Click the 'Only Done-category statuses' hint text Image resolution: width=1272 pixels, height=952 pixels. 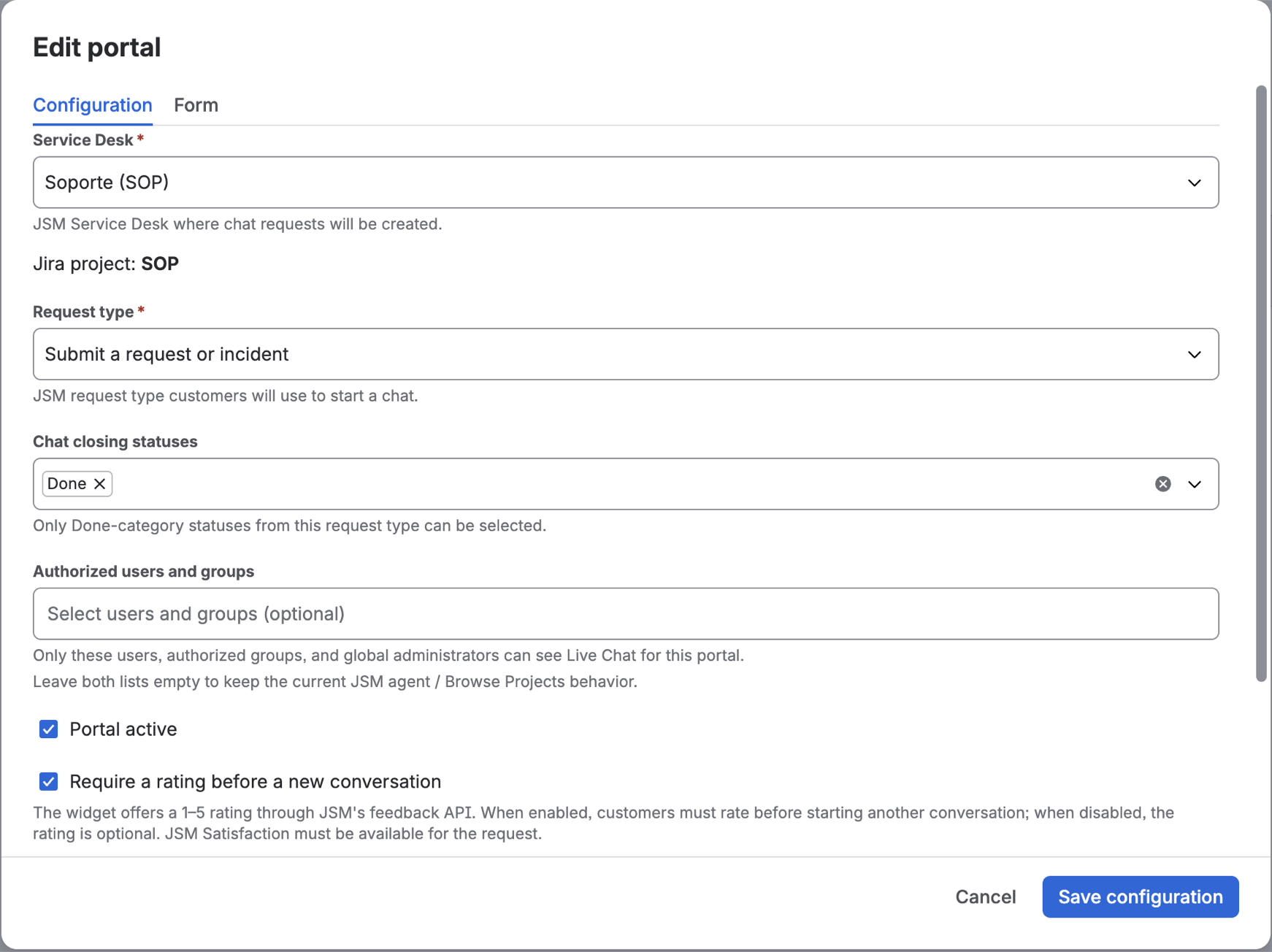coord(289,526)
